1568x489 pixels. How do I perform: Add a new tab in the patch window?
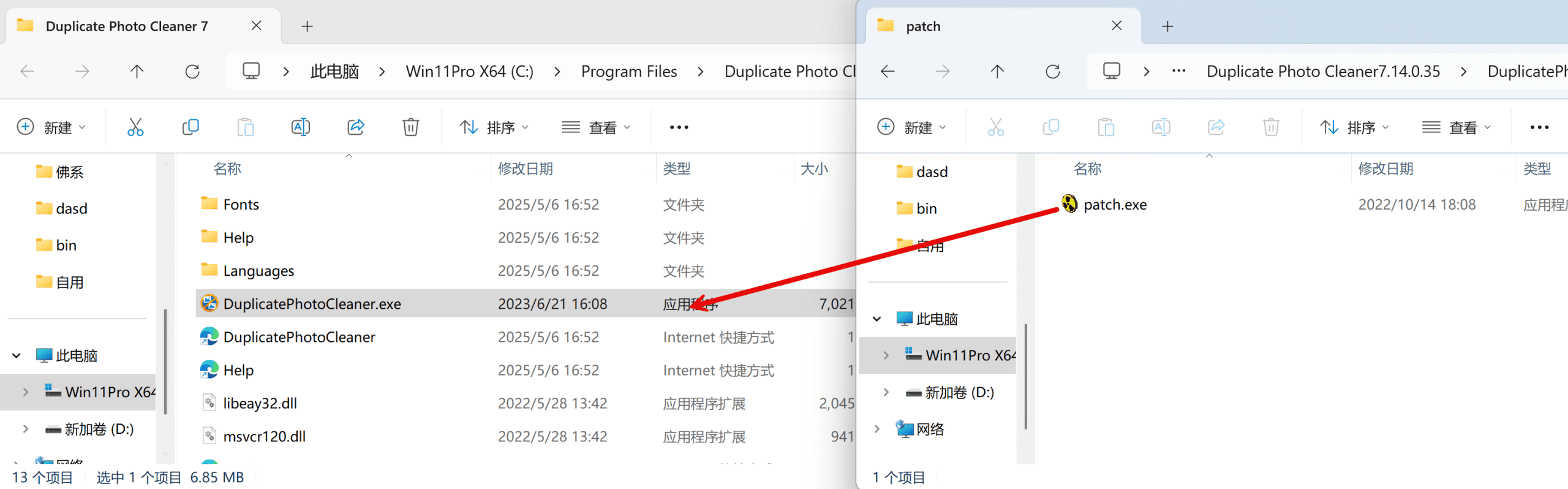point(1167,26)
